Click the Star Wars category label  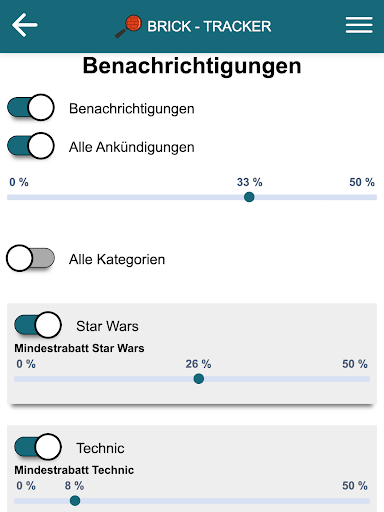tap(107, 326)
